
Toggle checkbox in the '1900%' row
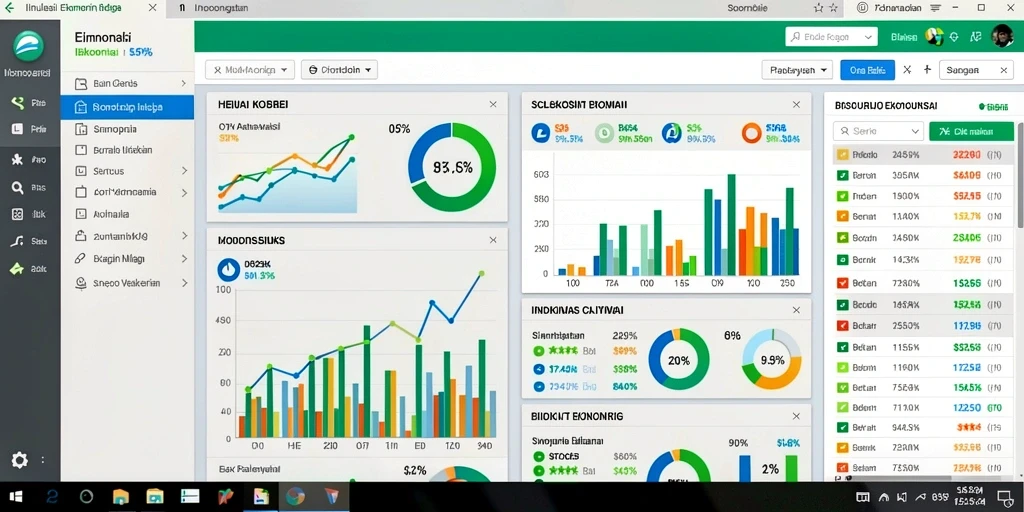click(842, 195)
